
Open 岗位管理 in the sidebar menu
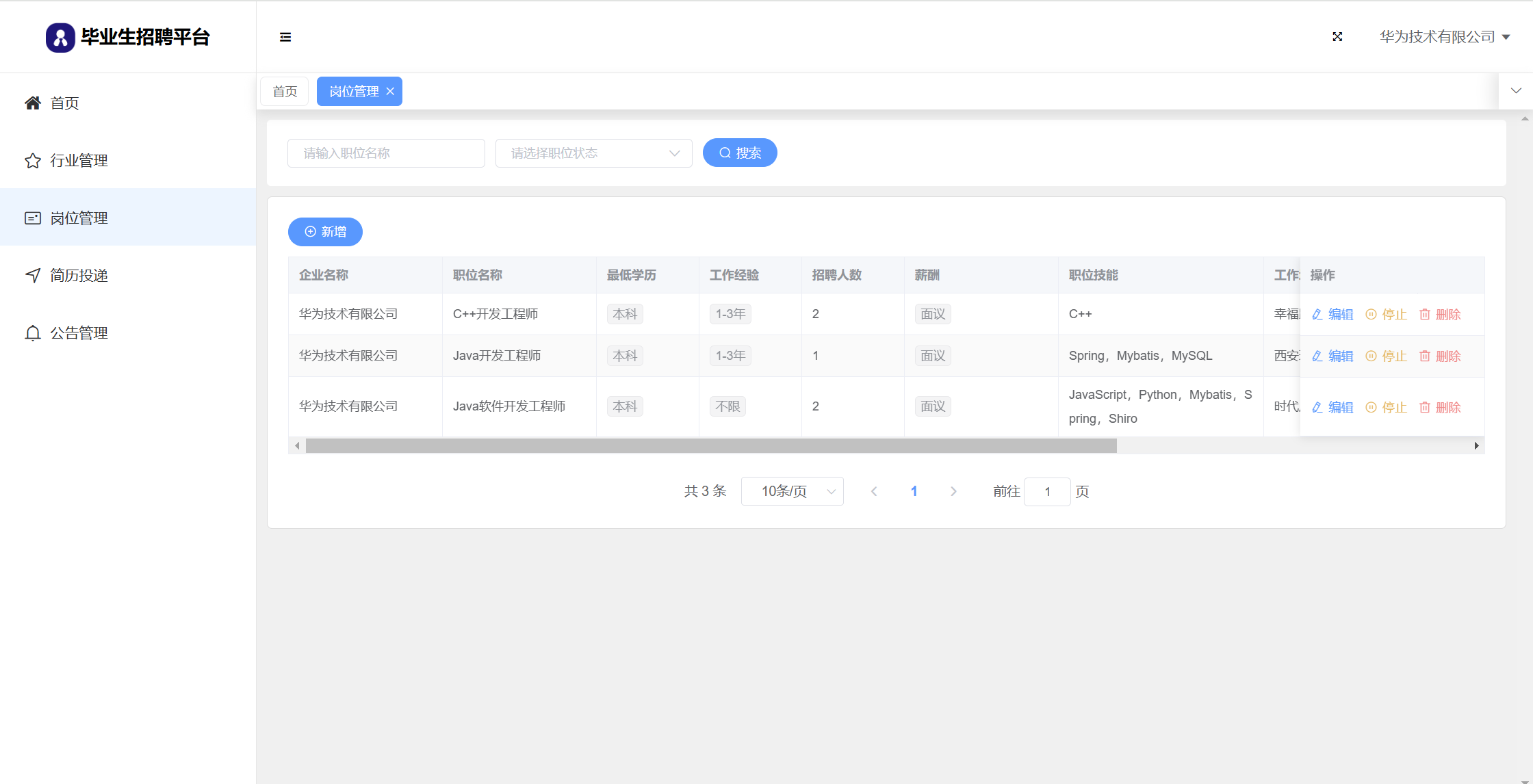[79, 218]
